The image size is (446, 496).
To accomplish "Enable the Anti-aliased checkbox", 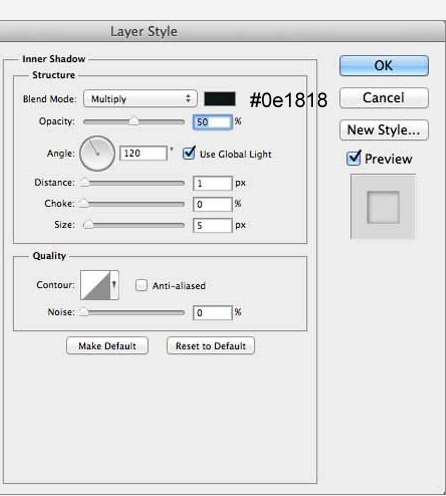I will [x=141, y=285].
